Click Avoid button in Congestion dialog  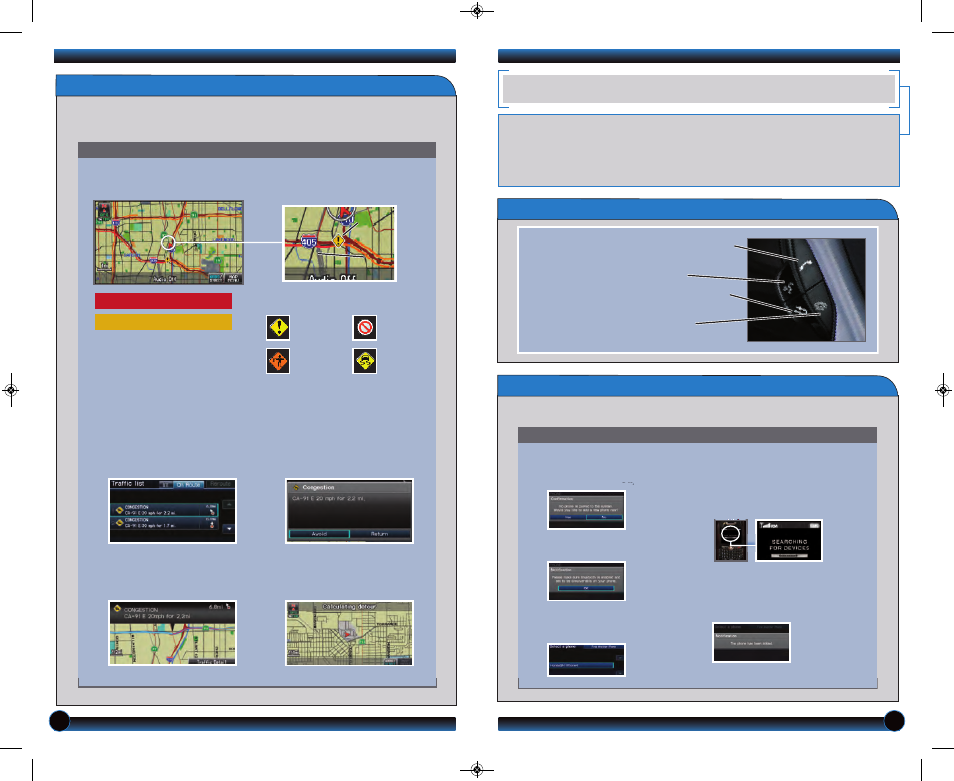point(319,534)
